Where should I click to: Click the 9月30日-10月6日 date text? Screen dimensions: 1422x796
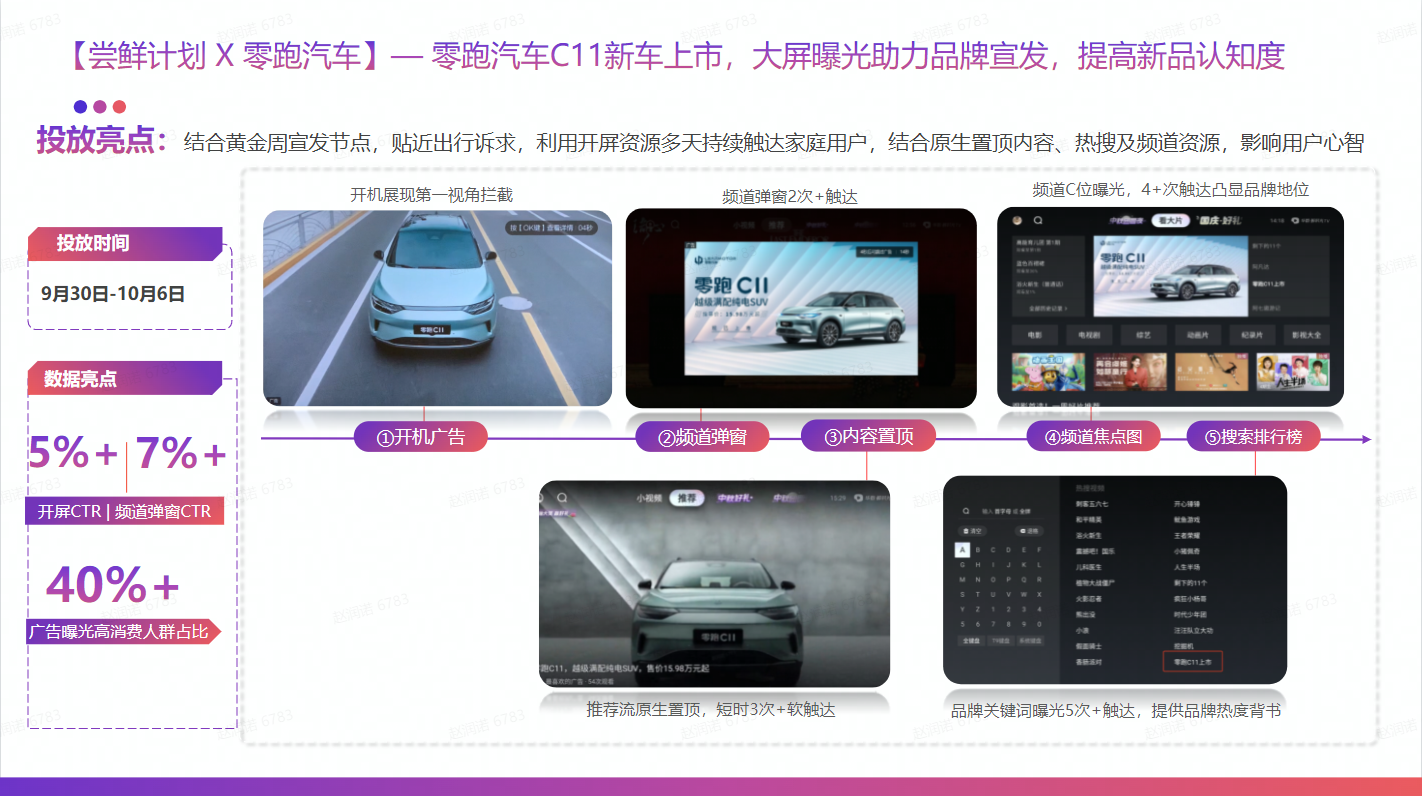pos(113,293)
